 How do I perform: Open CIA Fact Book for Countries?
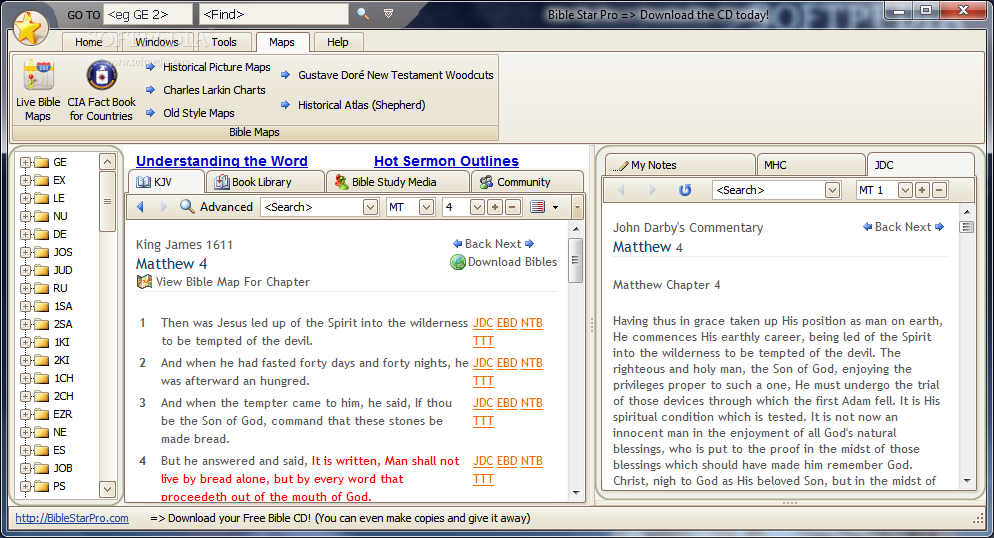tap(101, 91)
